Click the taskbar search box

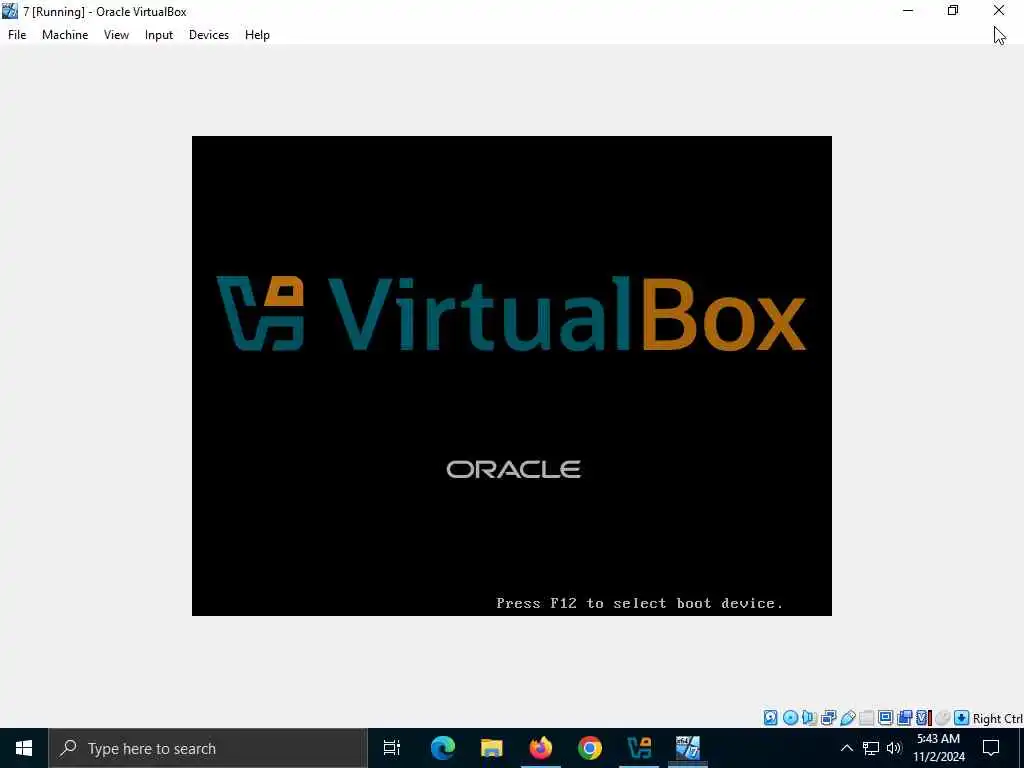click(x=208, y=748)
